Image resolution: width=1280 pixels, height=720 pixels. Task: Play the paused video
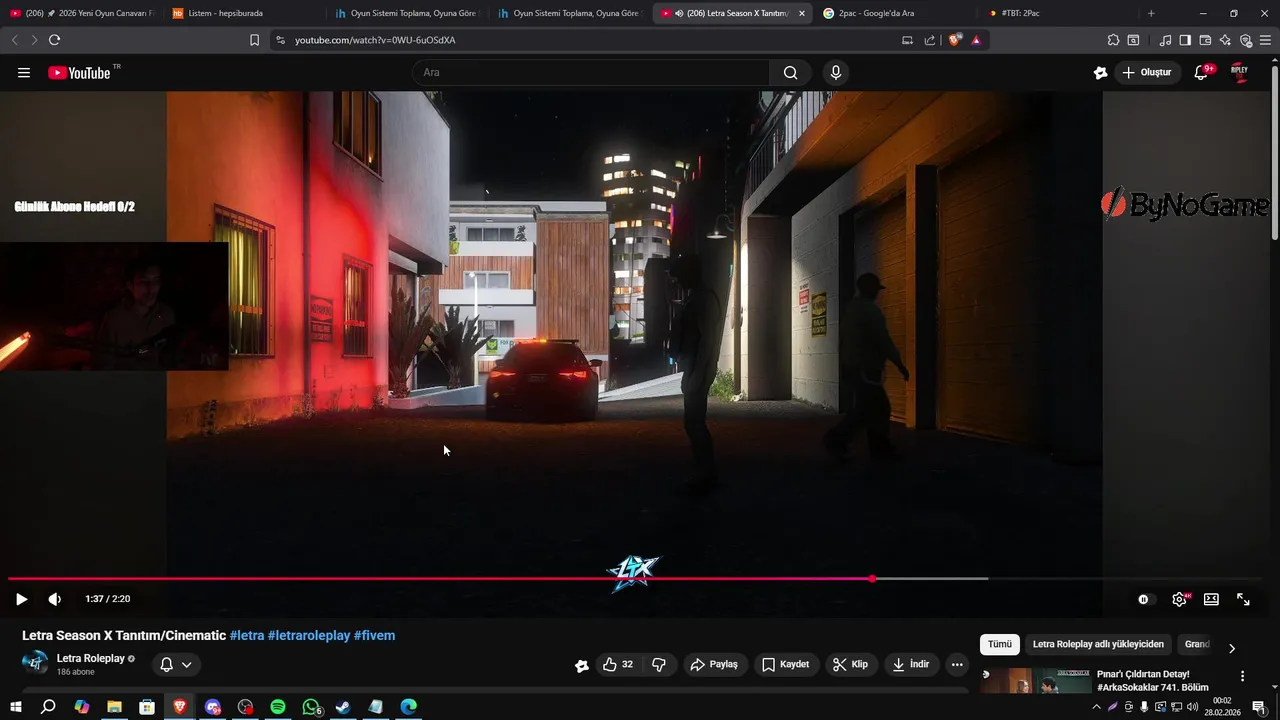21,599
